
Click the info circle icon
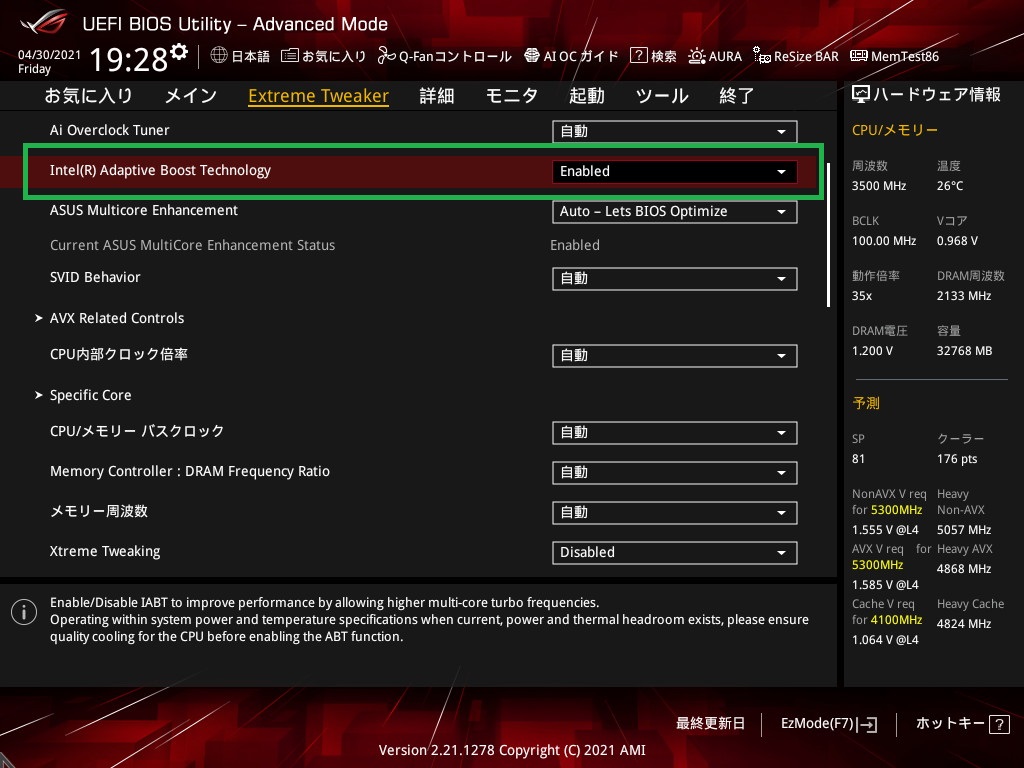coord(24,612)
